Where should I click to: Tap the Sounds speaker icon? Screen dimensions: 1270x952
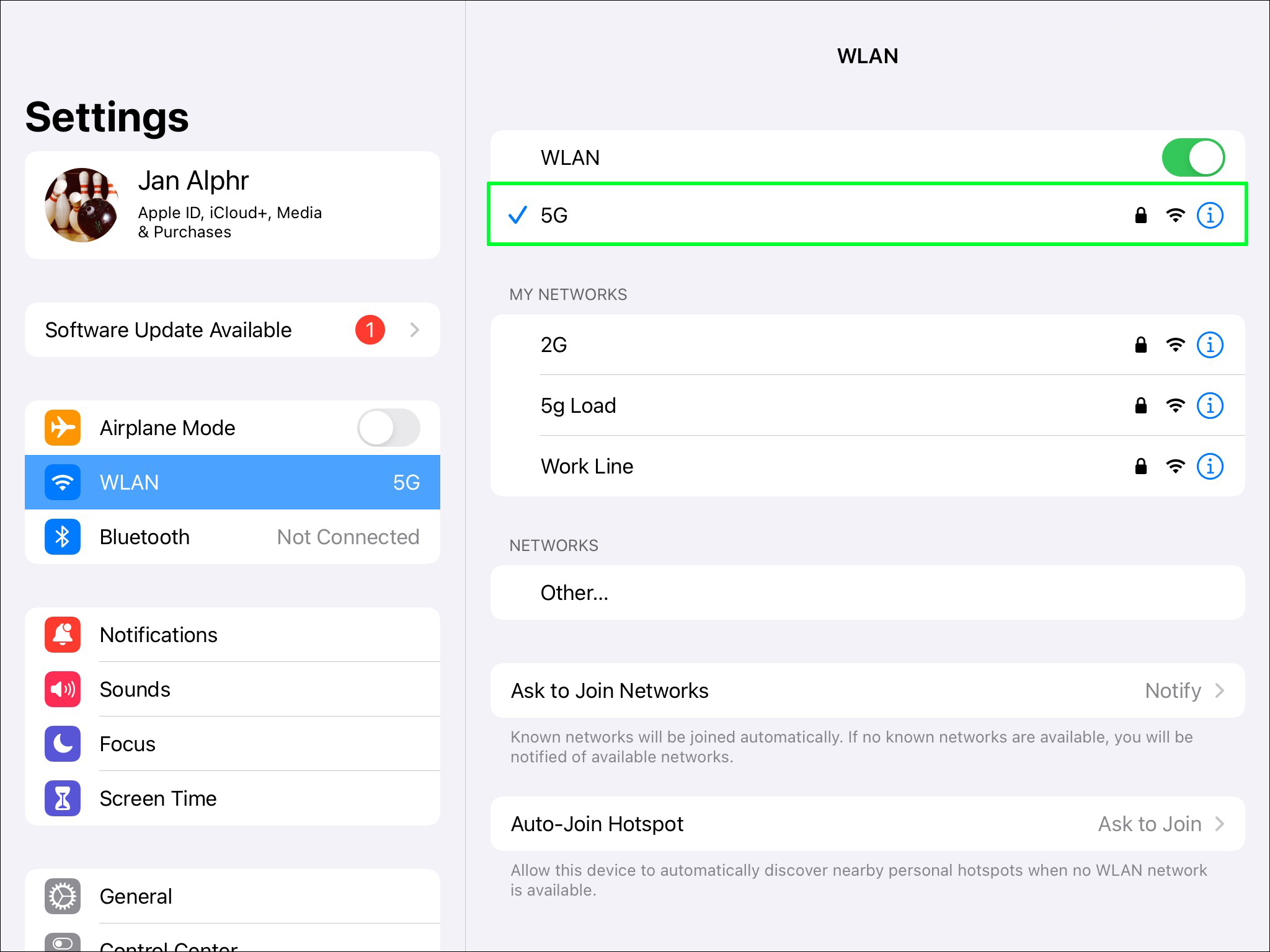tap(63, 689)
